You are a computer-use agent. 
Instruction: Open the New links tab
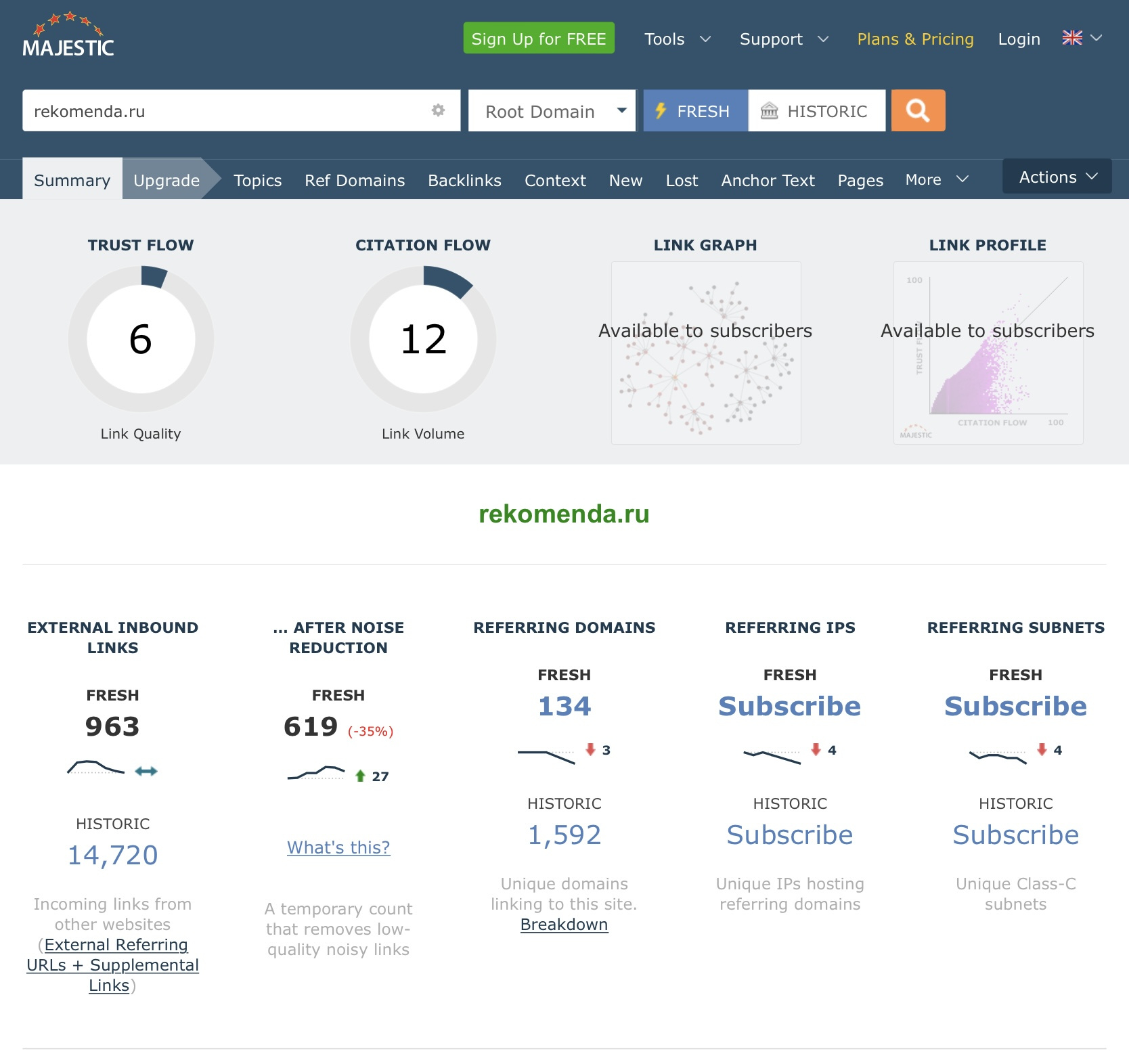coord(626,180)
